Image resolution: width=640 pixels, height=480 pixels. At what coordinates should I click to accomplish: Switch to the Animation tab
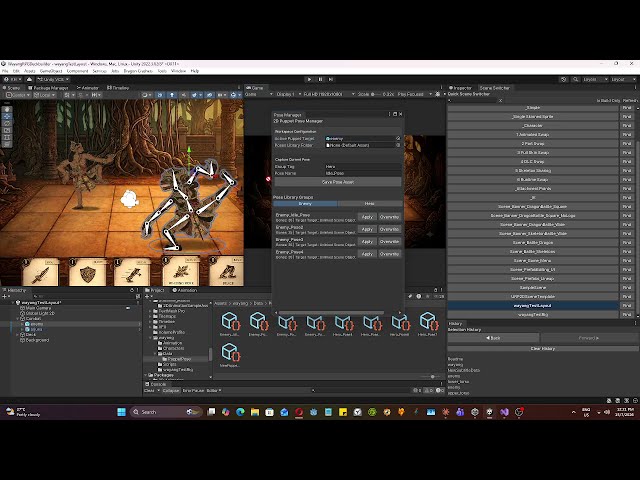(x=184, y=290)
